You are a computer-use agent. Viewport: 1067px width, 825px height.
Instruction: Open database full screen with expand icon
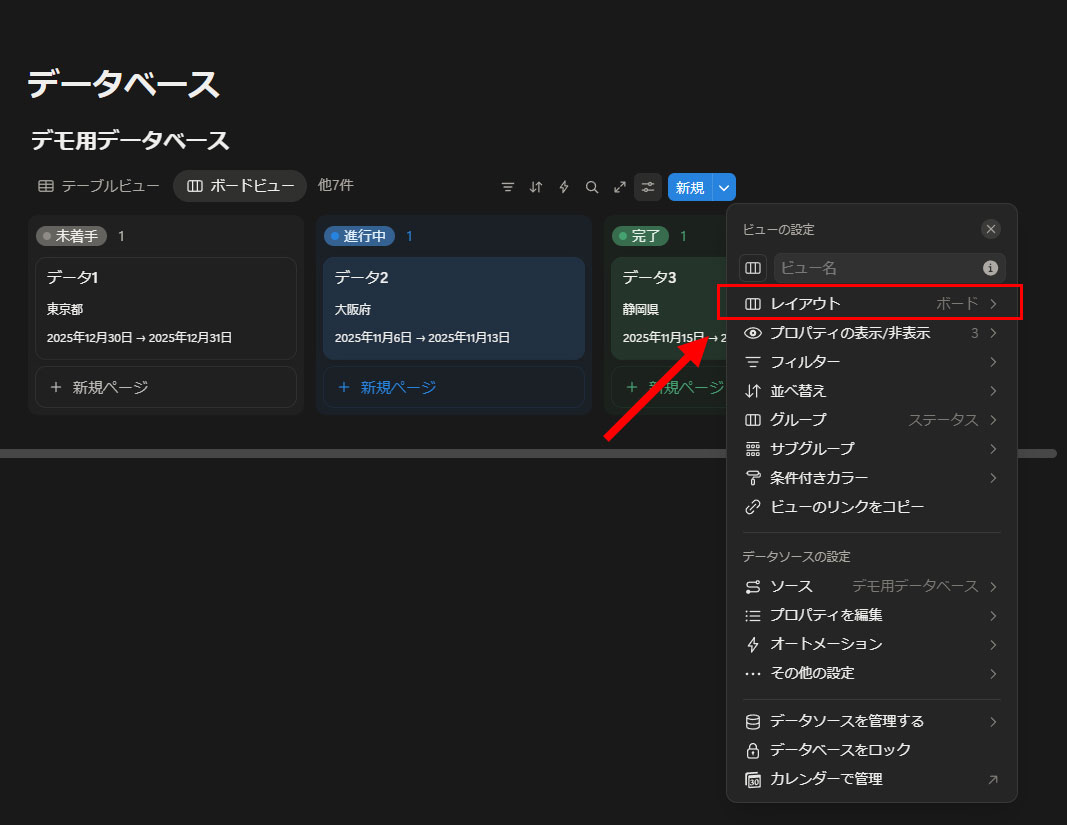(x=620, y=187)
